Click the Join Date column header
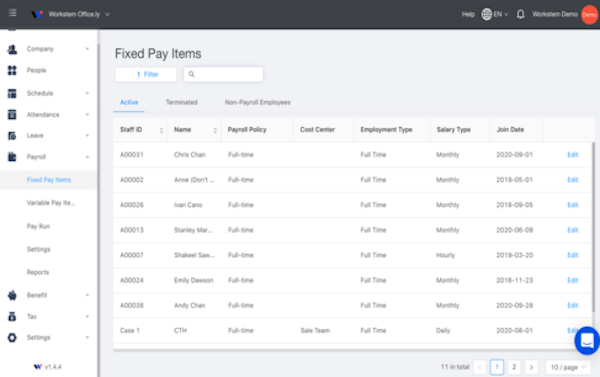 (510, 130)
